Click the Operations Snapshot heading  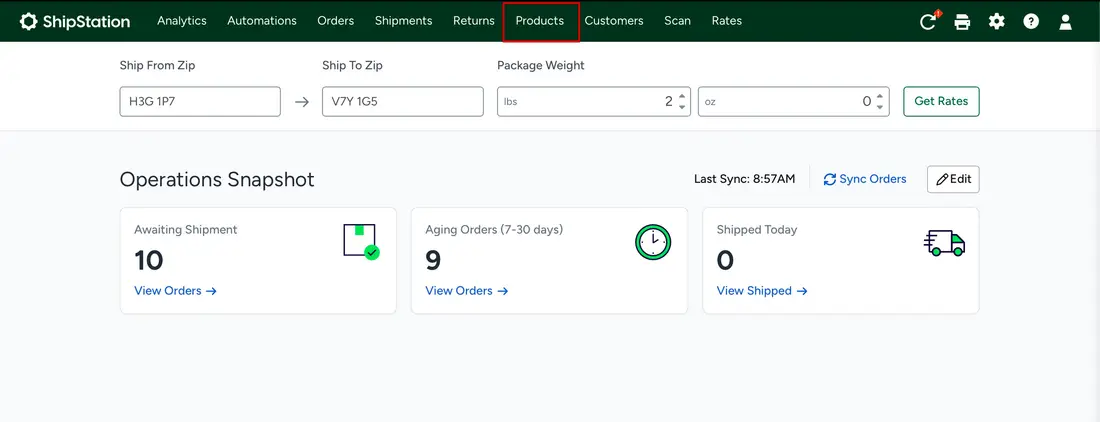click(217, 180)
